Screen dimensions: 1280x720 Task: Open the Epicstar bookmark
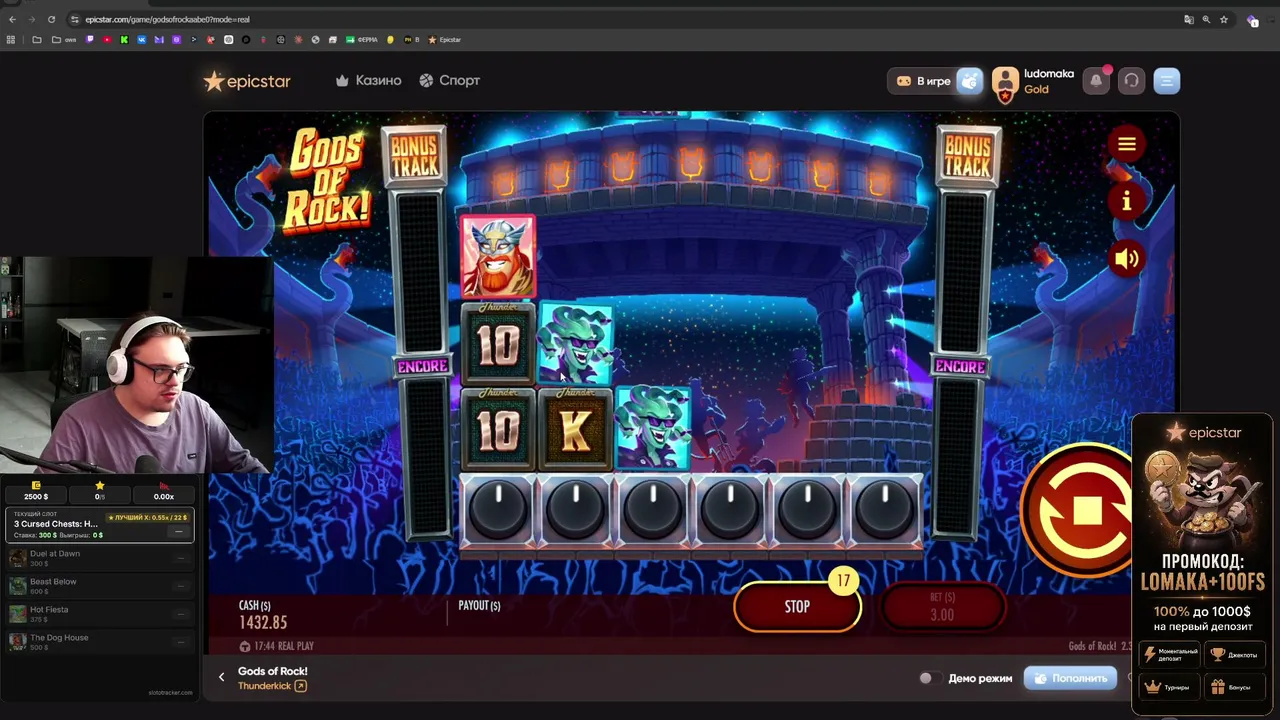point(445,40)
